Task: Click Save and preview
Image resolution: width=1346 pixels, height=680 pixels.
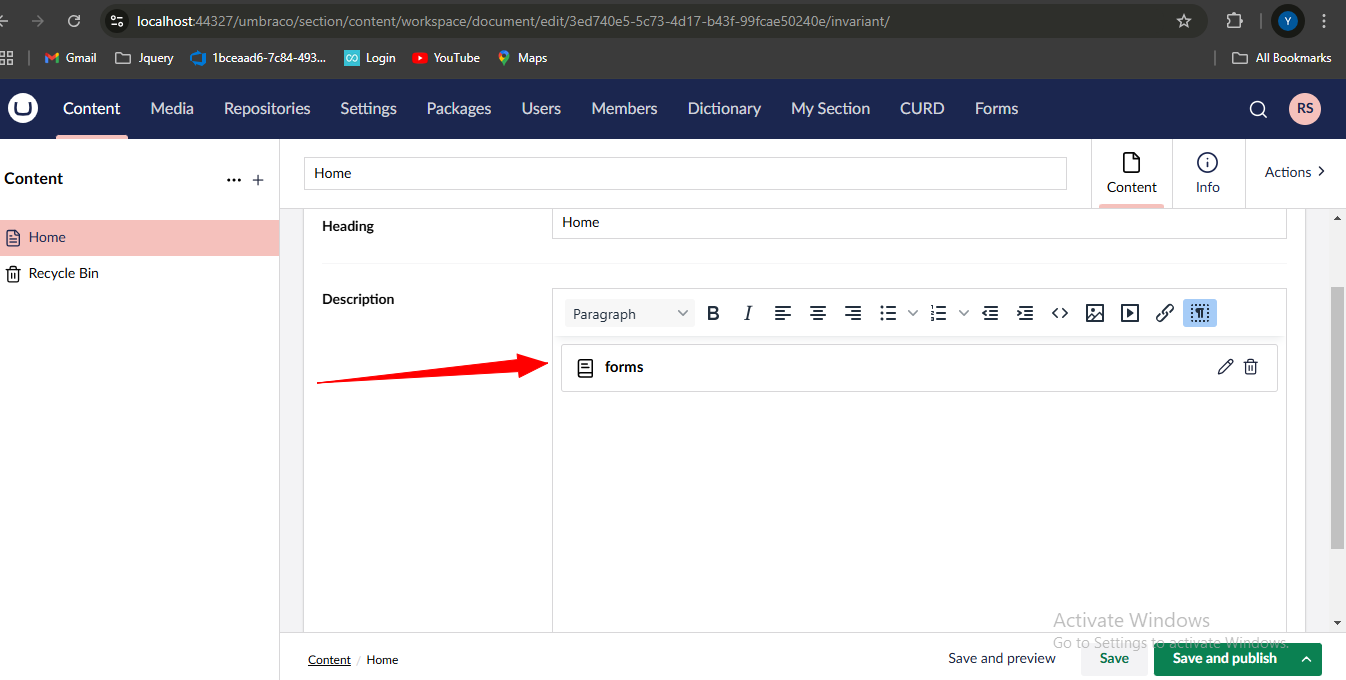Action: (1002, 659)
